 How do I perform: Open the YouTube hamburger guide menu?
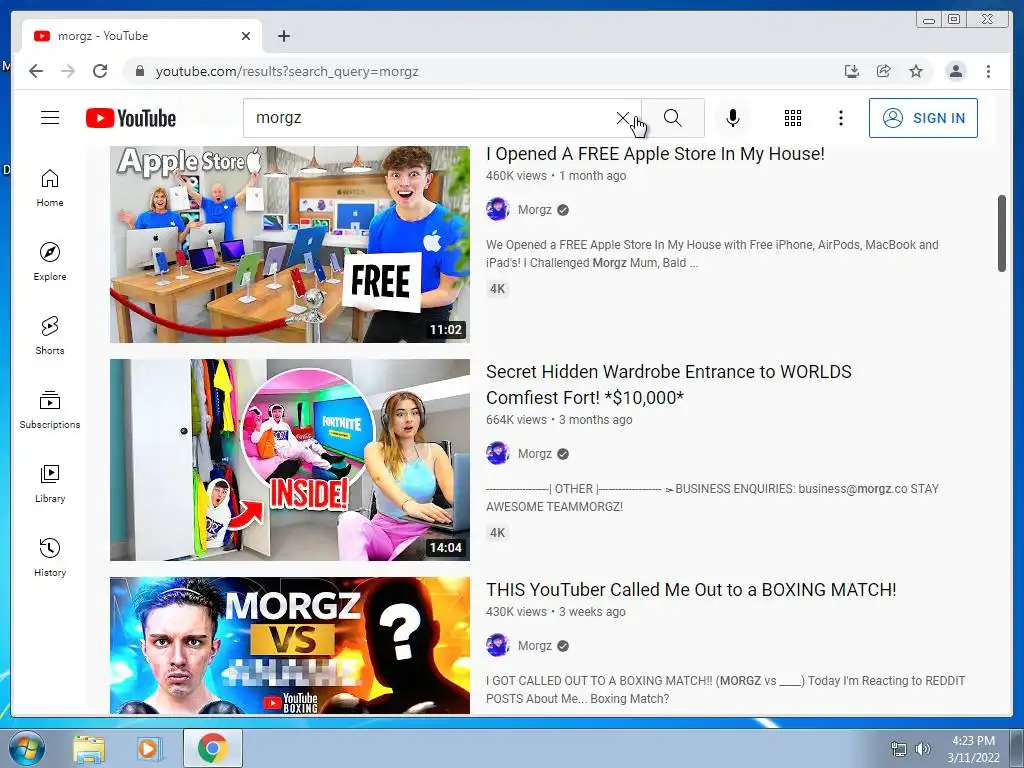[x=50, y=118]
